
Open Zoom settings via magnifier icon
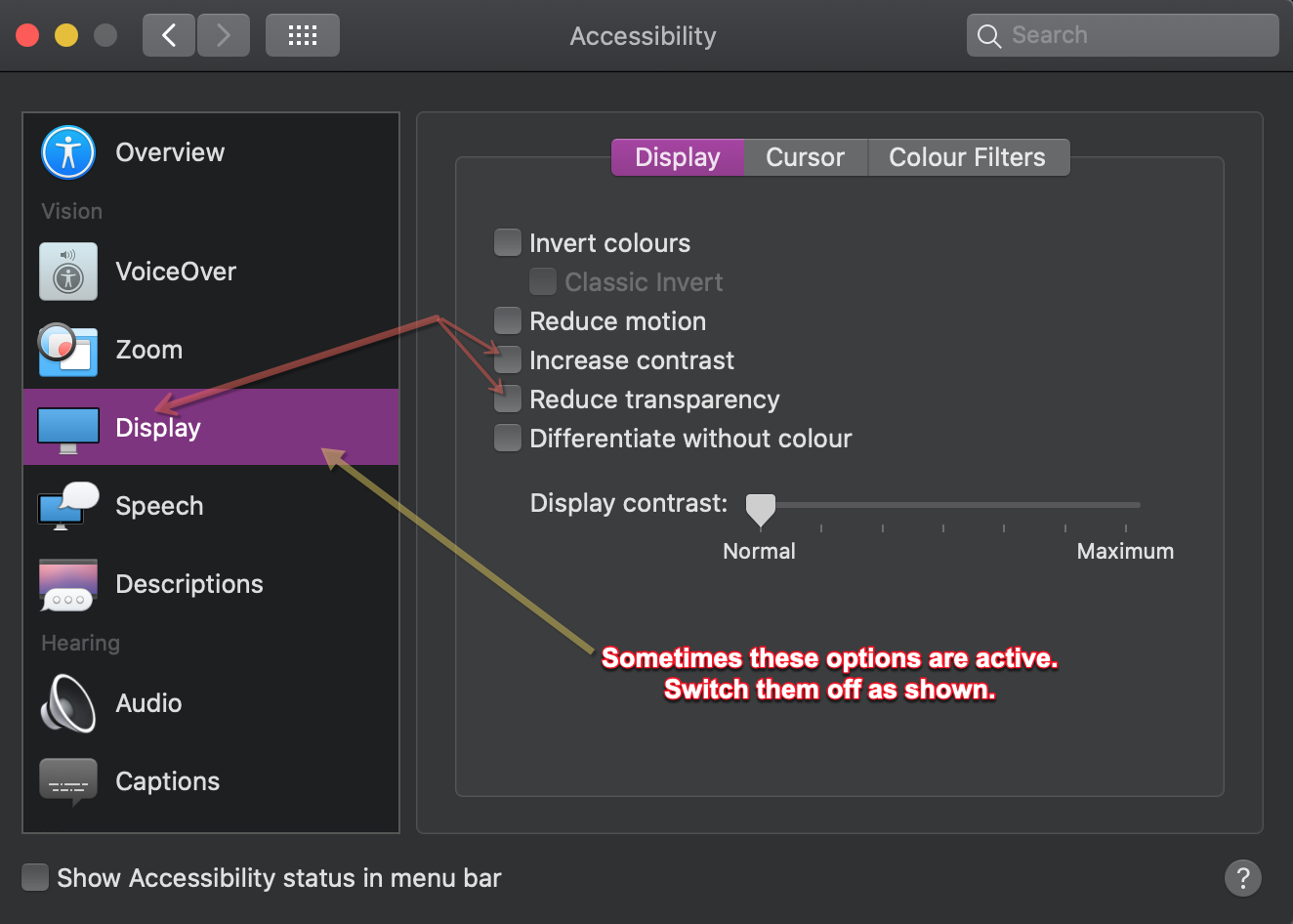coord(68,350)
